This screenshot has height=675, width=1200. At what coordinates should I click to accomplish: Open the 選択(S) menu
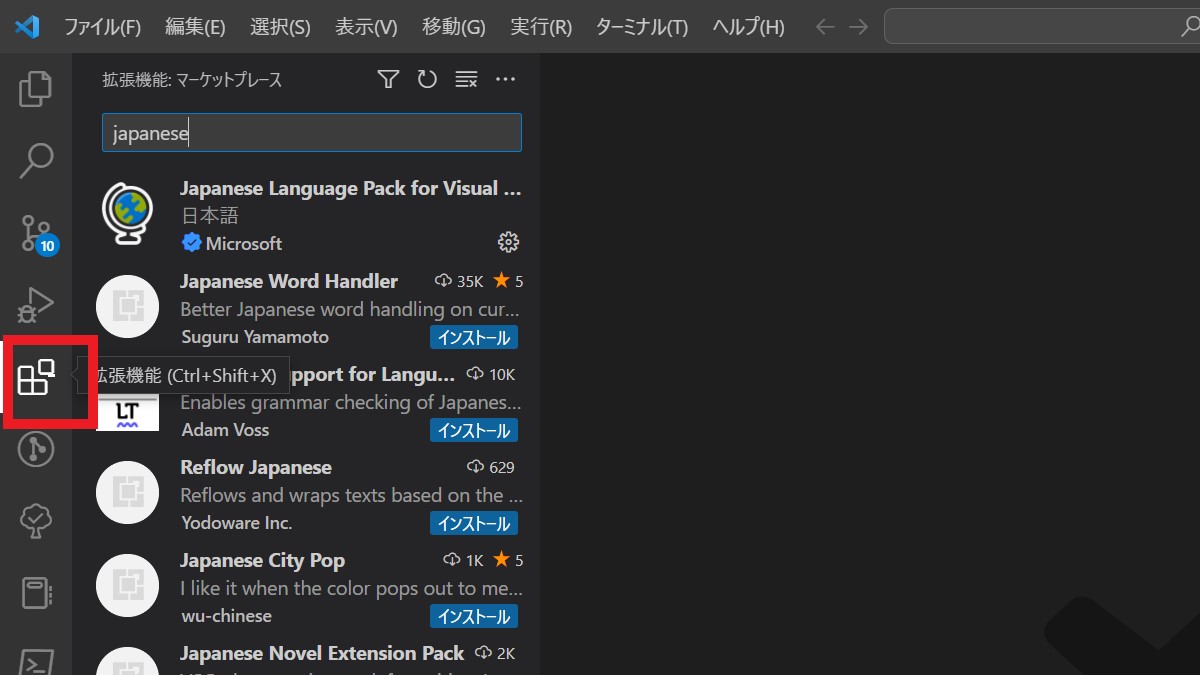pyautogui.click(x=280, y=27)
